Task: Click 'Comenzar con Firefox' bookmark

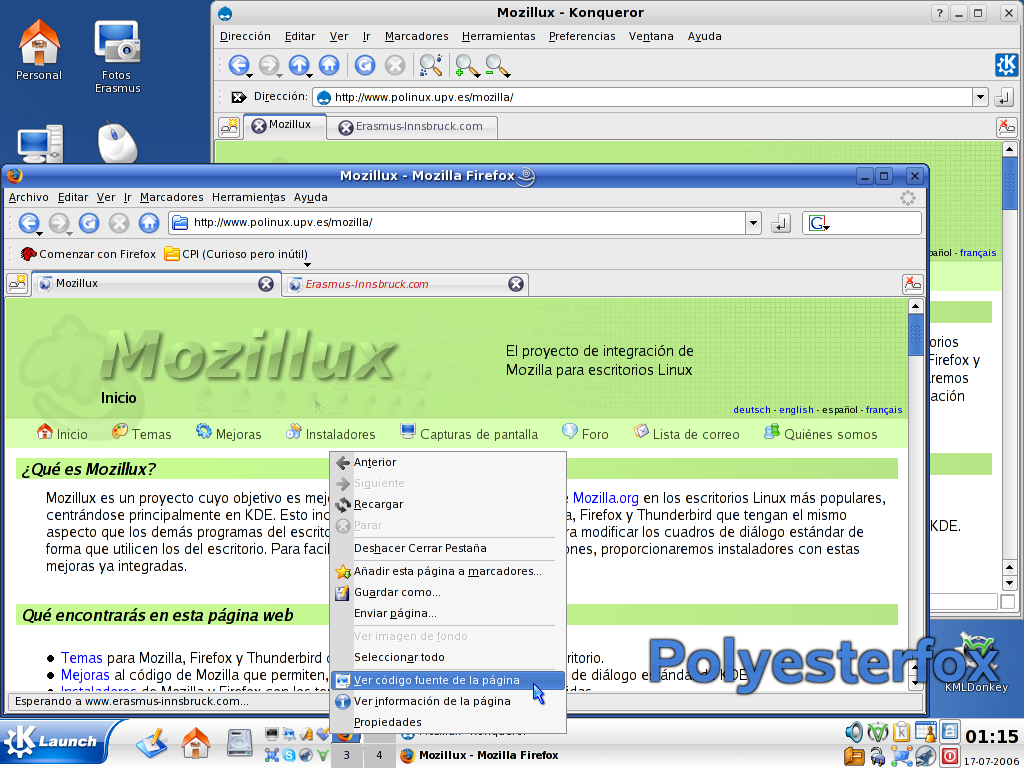Action: pyautogui.click(x=89, y=254)
